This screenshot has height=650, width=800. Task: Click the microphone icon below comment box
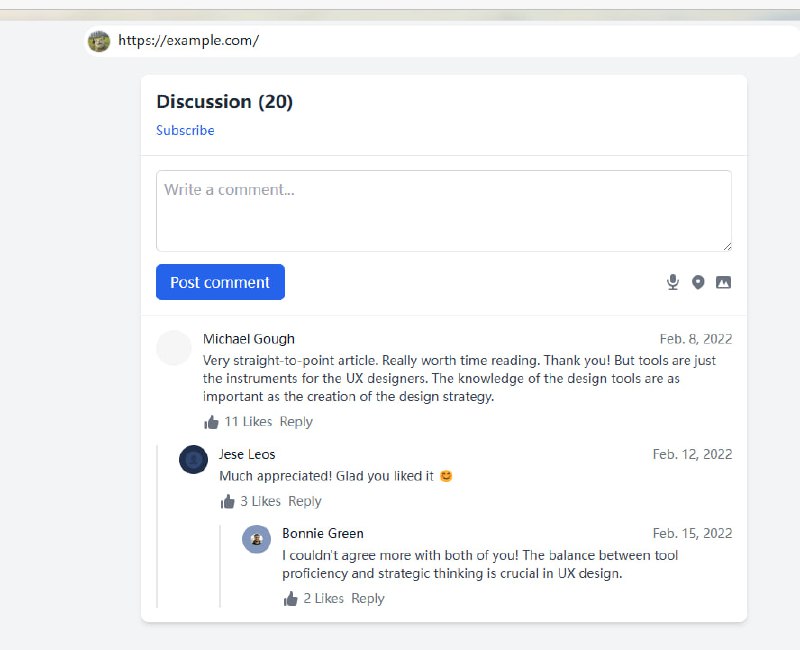(673, 283)
